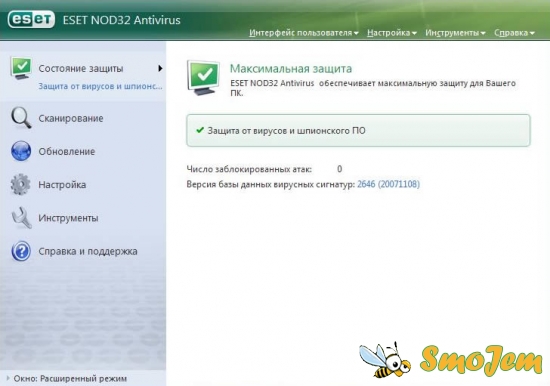Open the Интерфейс пользователя menu
550x386 pixels.
pos(304,33)
